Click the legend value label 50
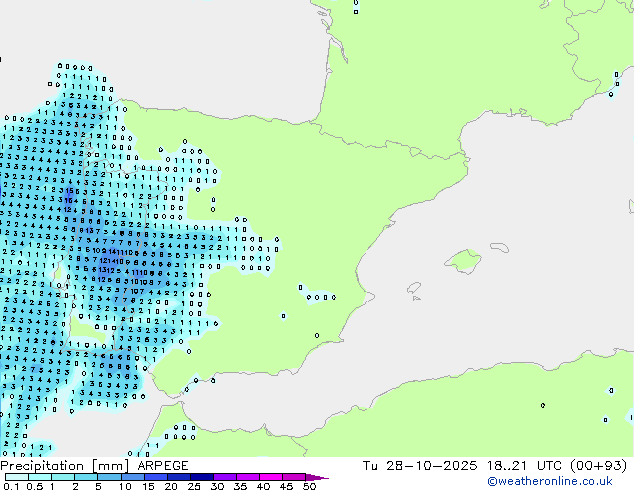634x490 pixels. (309, 486)
